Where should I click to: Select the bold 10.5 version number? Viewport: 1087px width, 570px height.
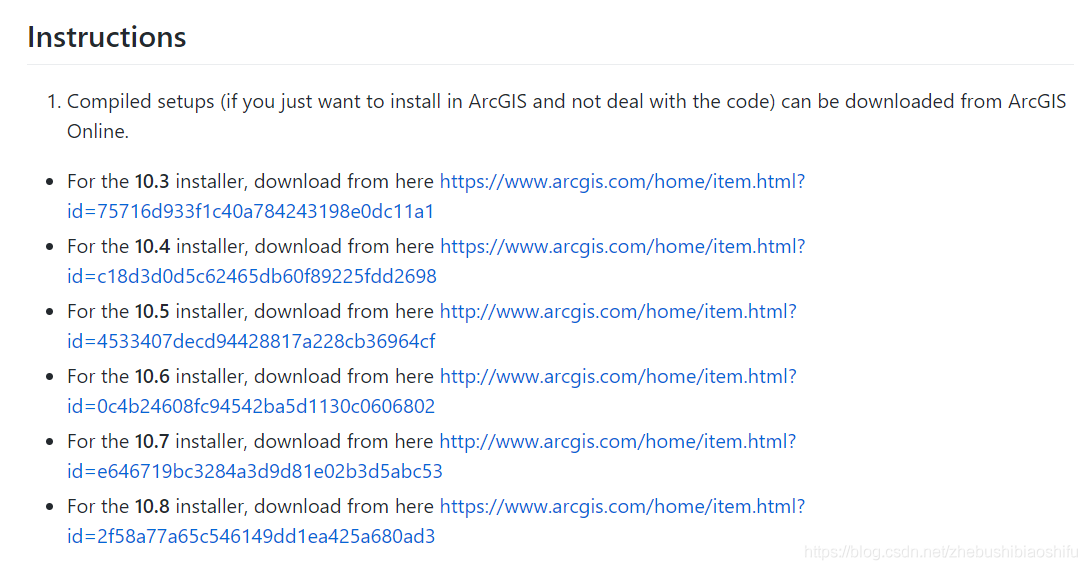tap(152, 312)
